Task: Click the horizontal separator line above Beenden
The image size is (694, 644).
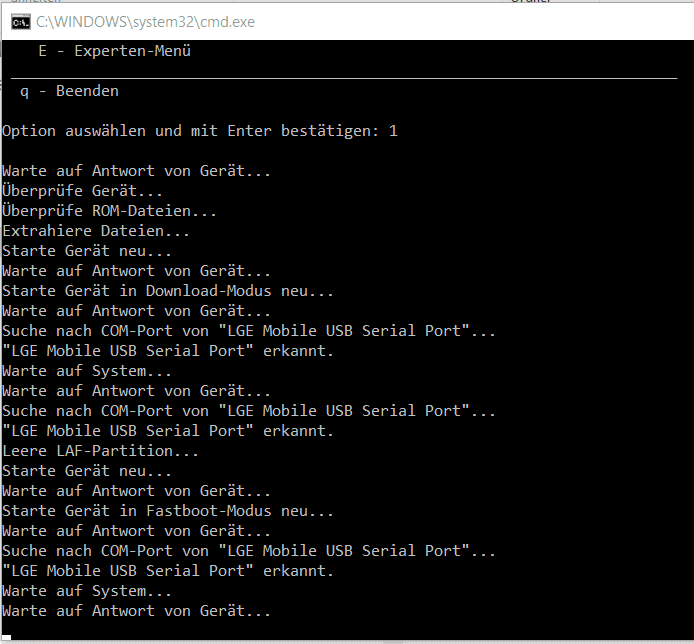Action: pyautogui.click(x=344, y=78)
